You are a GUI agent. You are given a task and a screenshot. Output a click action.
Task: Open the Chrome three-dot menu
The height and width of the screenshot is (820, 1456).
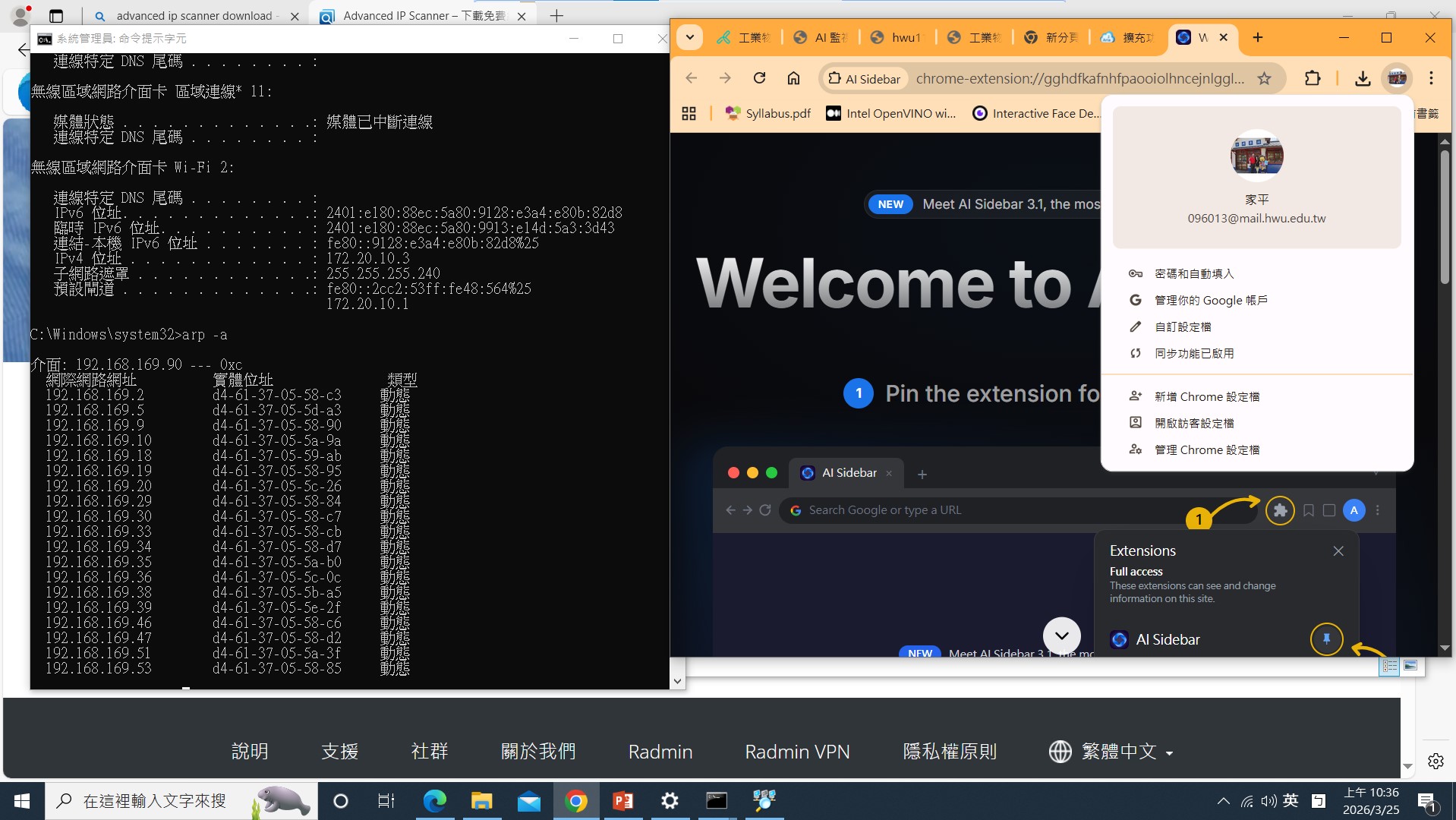pos(1431,78)
